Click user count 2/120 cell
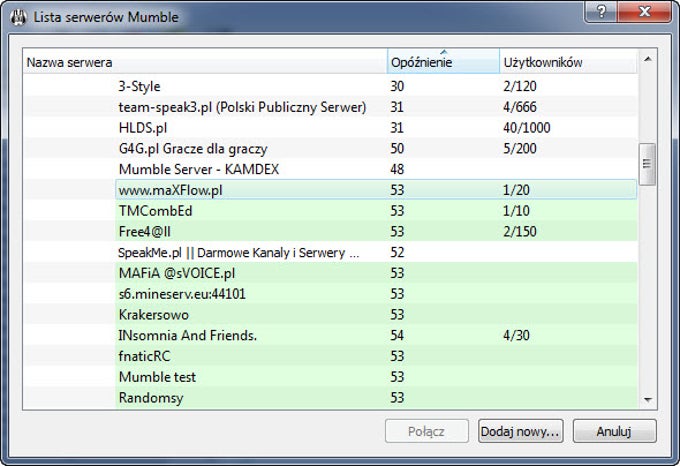Viewport: 680px width, 466px height. point(520,86)
